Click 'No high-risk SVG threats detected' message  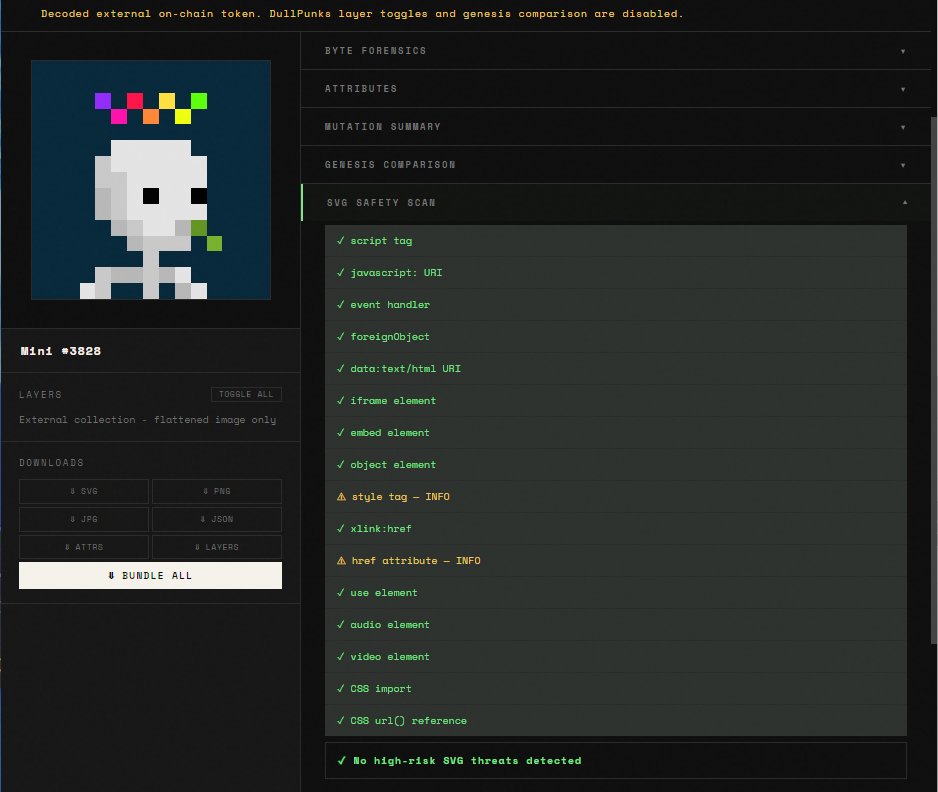pyautogui.click(x=467, y=761)
